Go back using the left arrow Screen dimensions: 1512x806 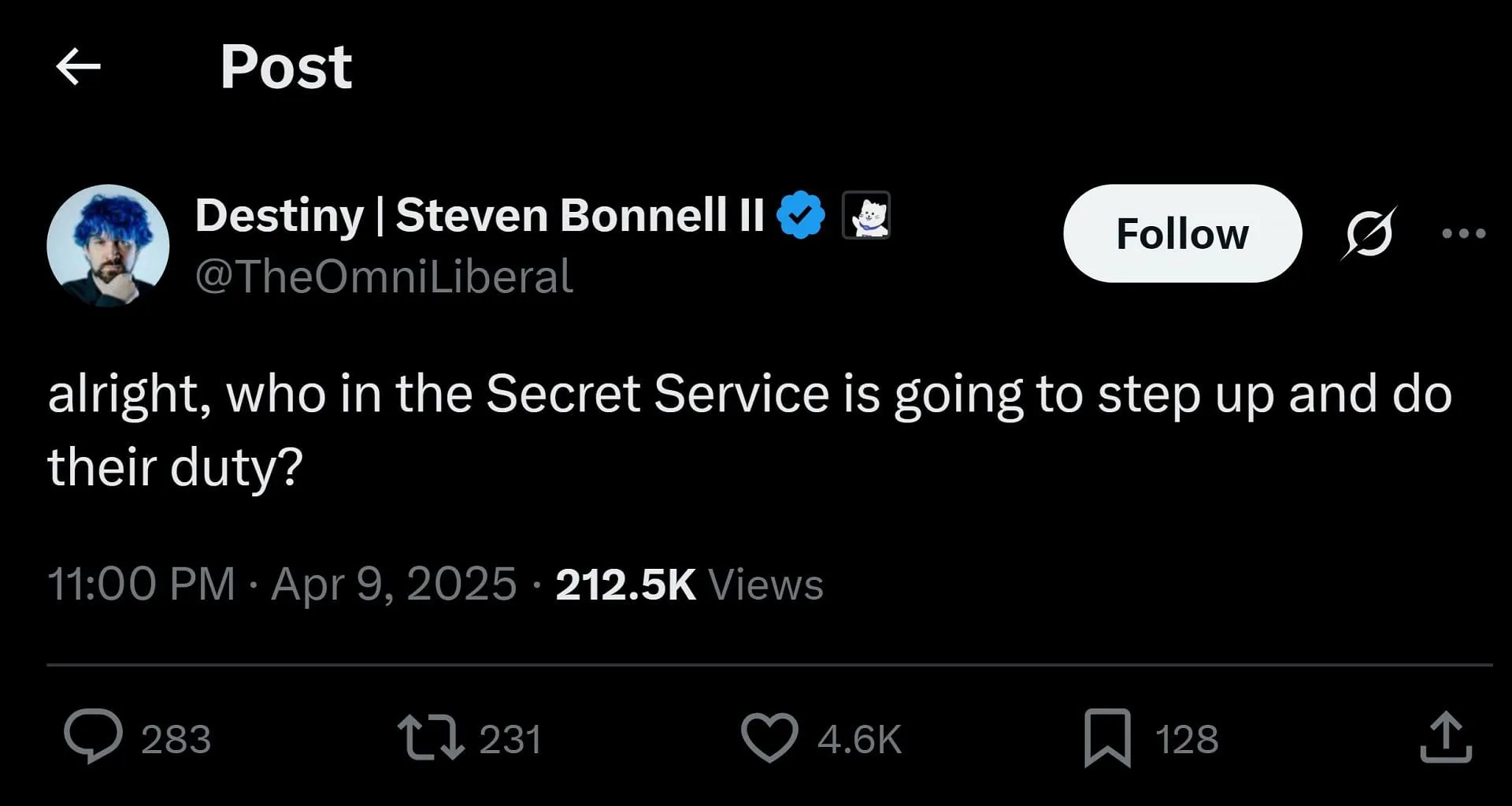tap(79, 66)
